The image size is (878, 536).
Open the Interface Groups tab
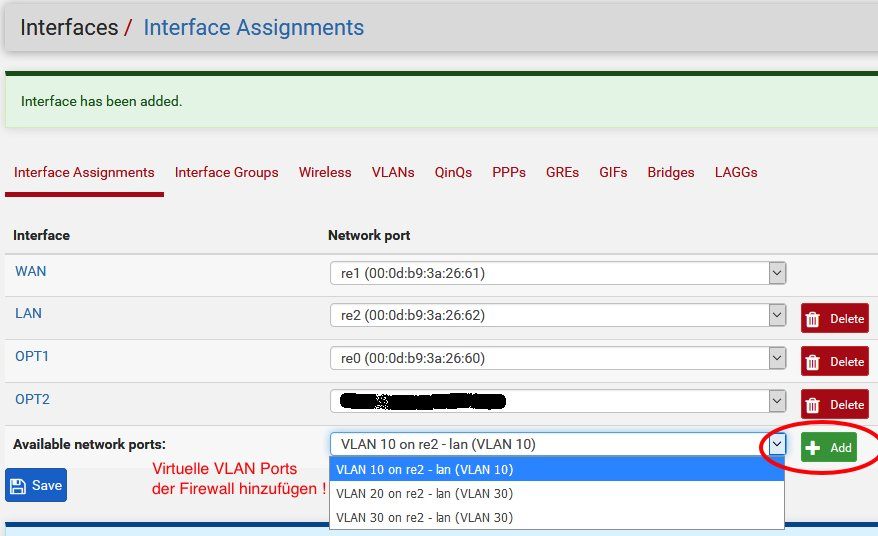226,173
